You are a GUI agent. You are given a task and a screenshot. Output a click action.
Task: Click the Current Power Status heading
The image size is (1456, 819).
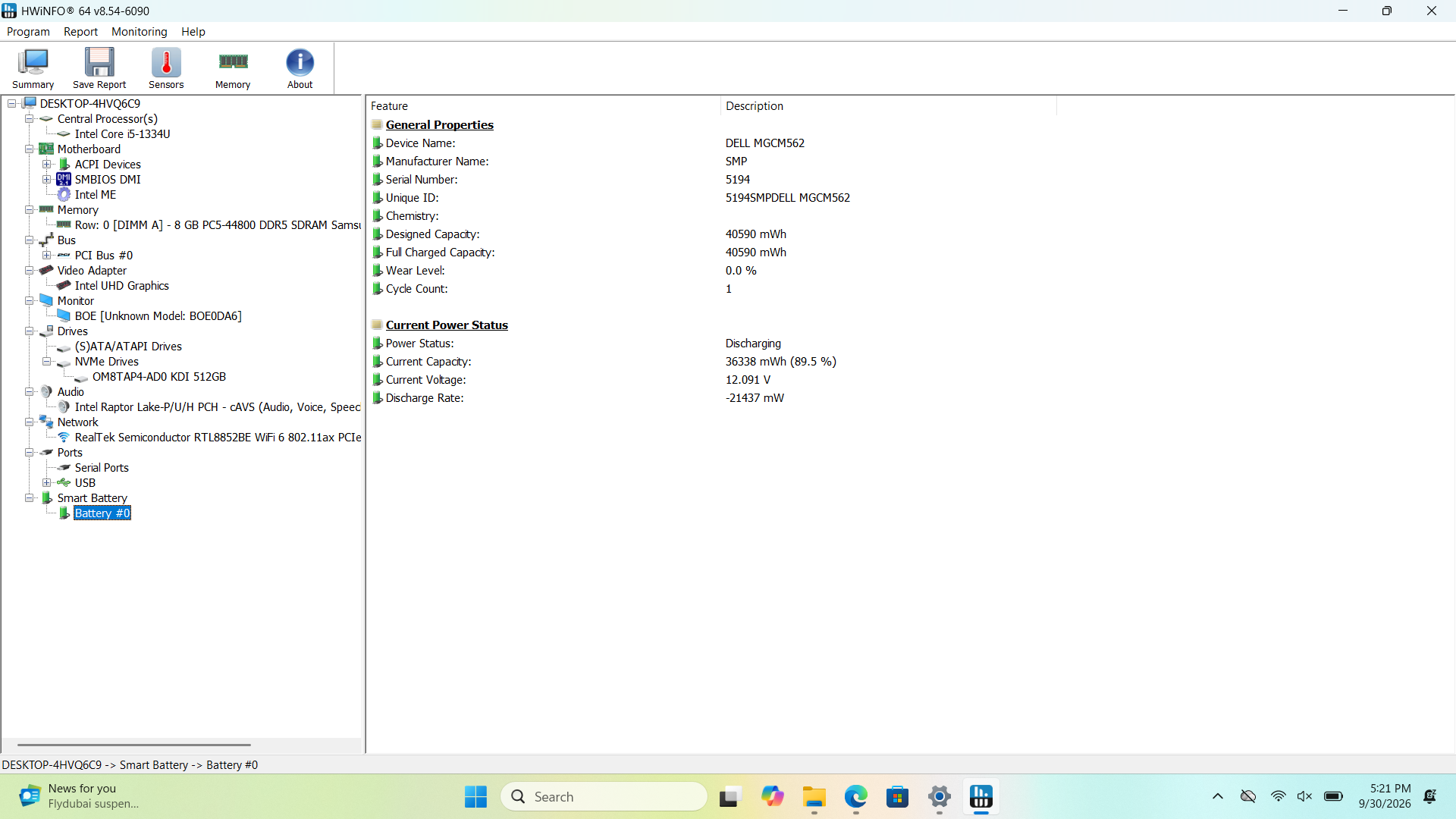click(447, 325)
